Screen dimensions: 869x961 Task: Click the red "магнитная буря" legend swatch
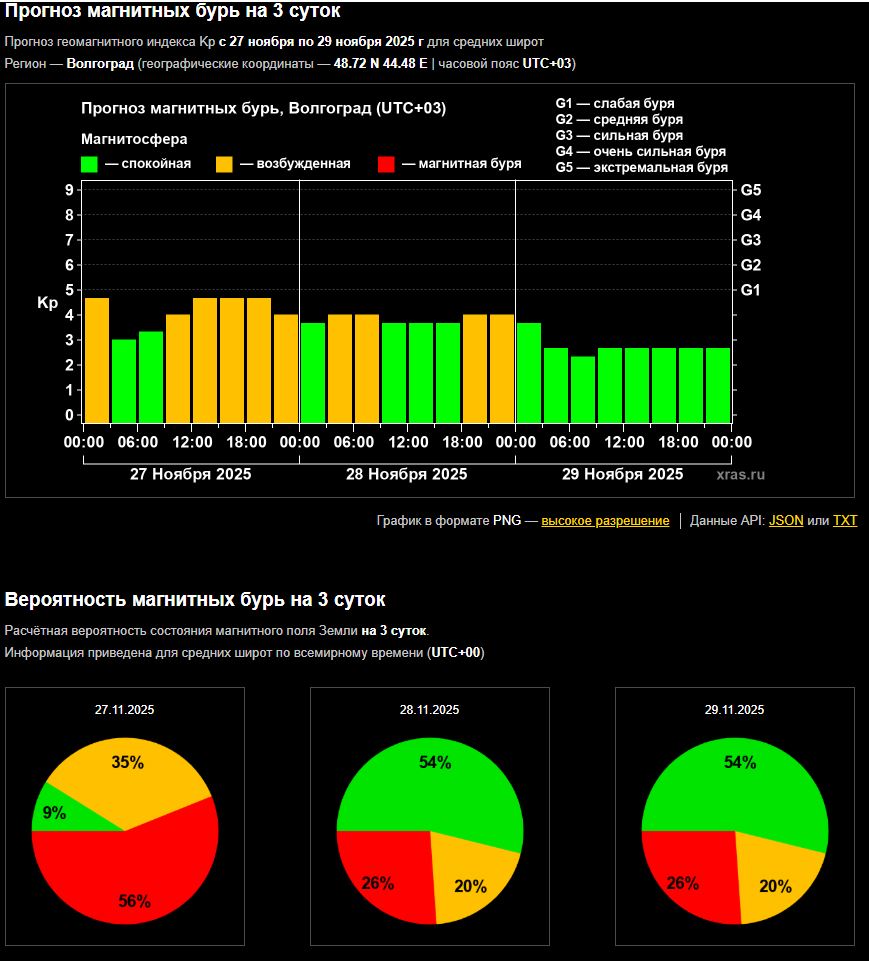(x=387, y=164)
